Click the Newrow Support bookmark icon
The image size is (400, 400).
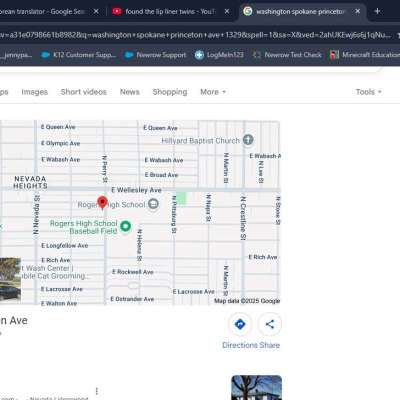[129, 55]
